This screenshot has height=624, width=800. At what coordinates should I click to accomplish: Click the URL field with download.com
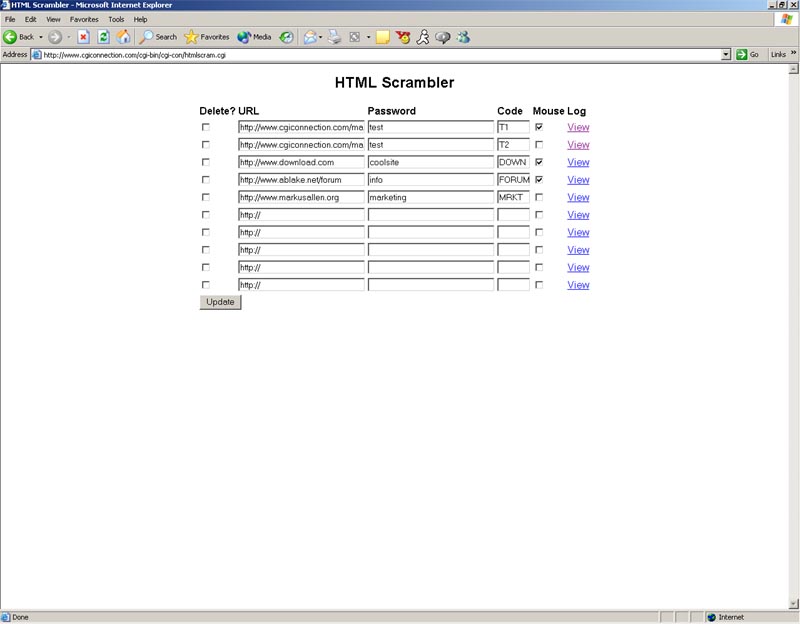coord(301,162)
